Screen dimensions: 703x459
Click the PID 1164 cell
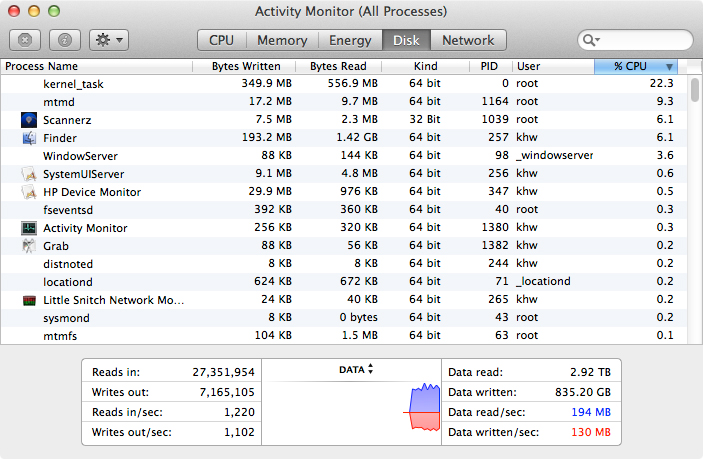(x=495, y=101)
